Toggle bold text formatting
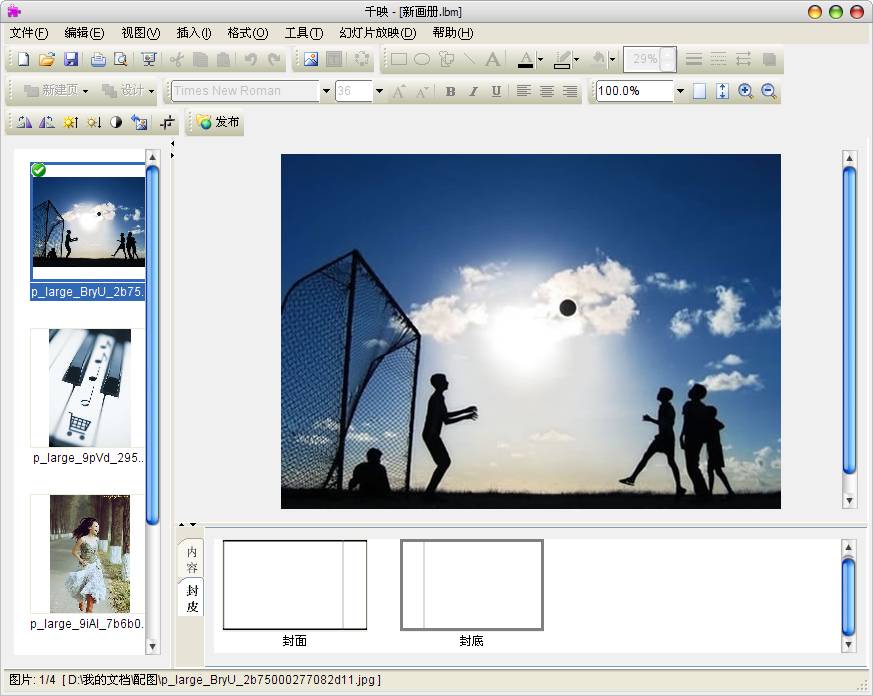873x696 pixels. 450,91
